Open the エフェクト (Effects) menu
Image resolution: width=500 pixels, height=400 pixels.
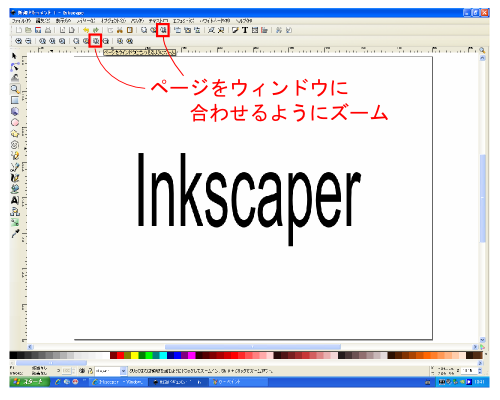[183, 21]
